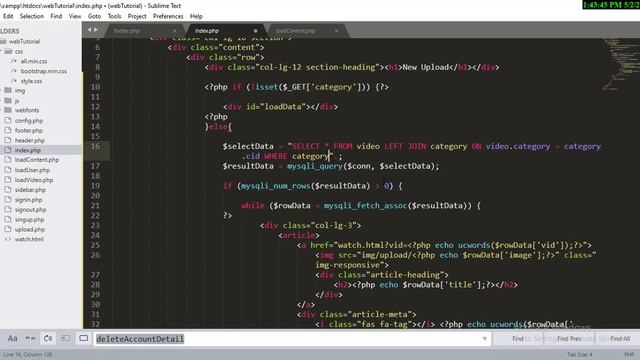Open the Preferences menu
This screenshot has width=640, height=360.
[168, 16]
